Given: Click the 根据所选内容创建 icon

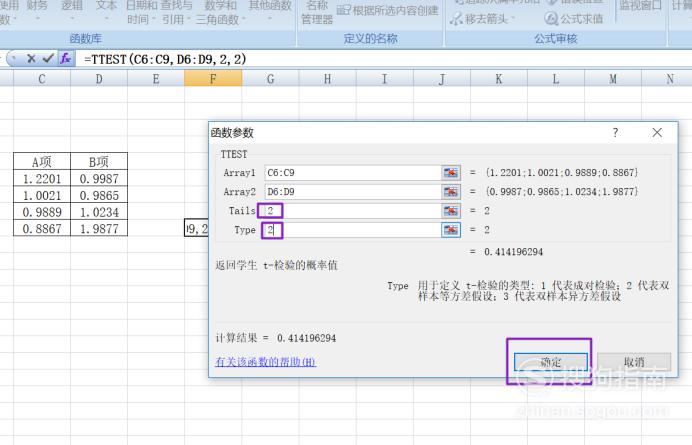Looking at the screenshot, I should pos(343,10).
